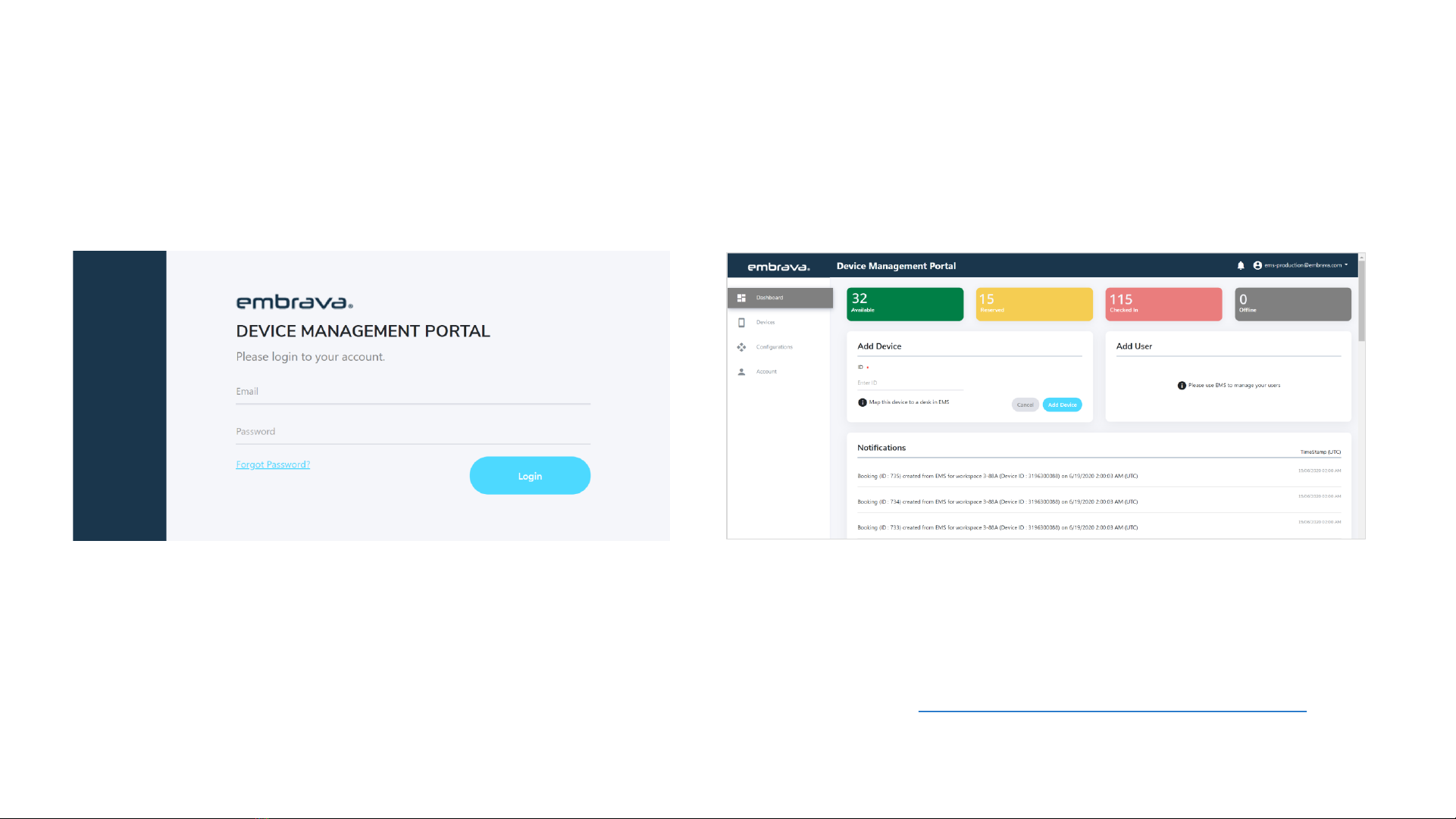
Task: Open the Devices menu item
Action: click(766, 323)
